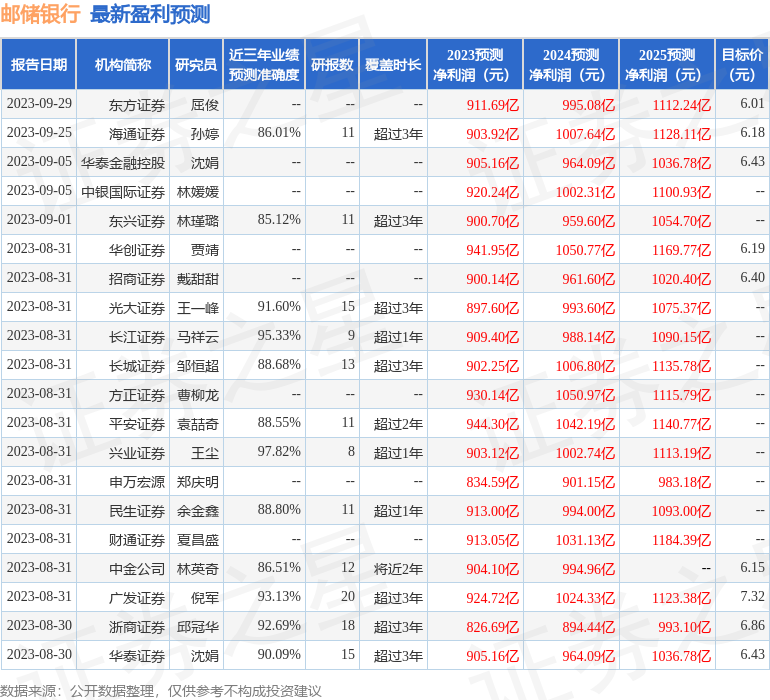Click accuracy value 97.82%
770x700 pixels.
point(279,451)
